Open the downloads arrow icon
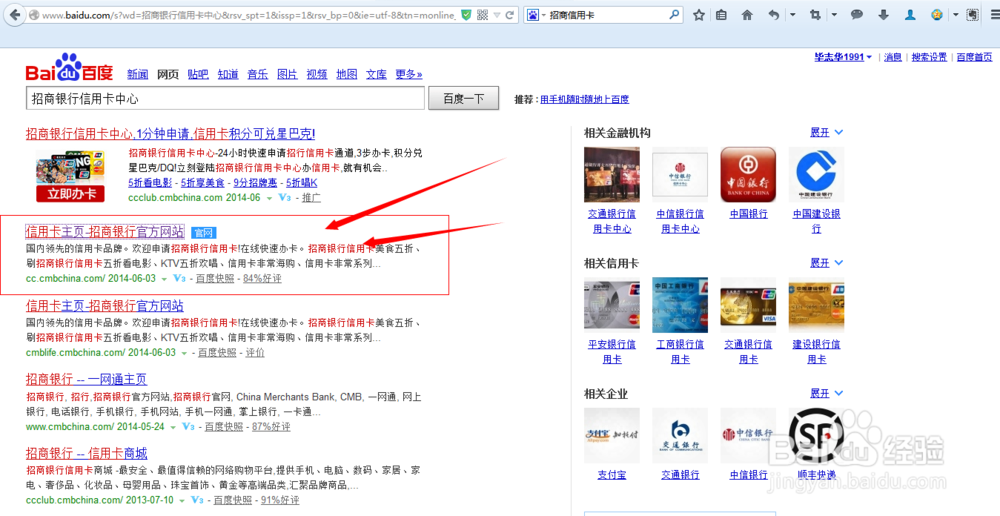Viewport: 1000px width, 516px height. (x=884, y=15)
